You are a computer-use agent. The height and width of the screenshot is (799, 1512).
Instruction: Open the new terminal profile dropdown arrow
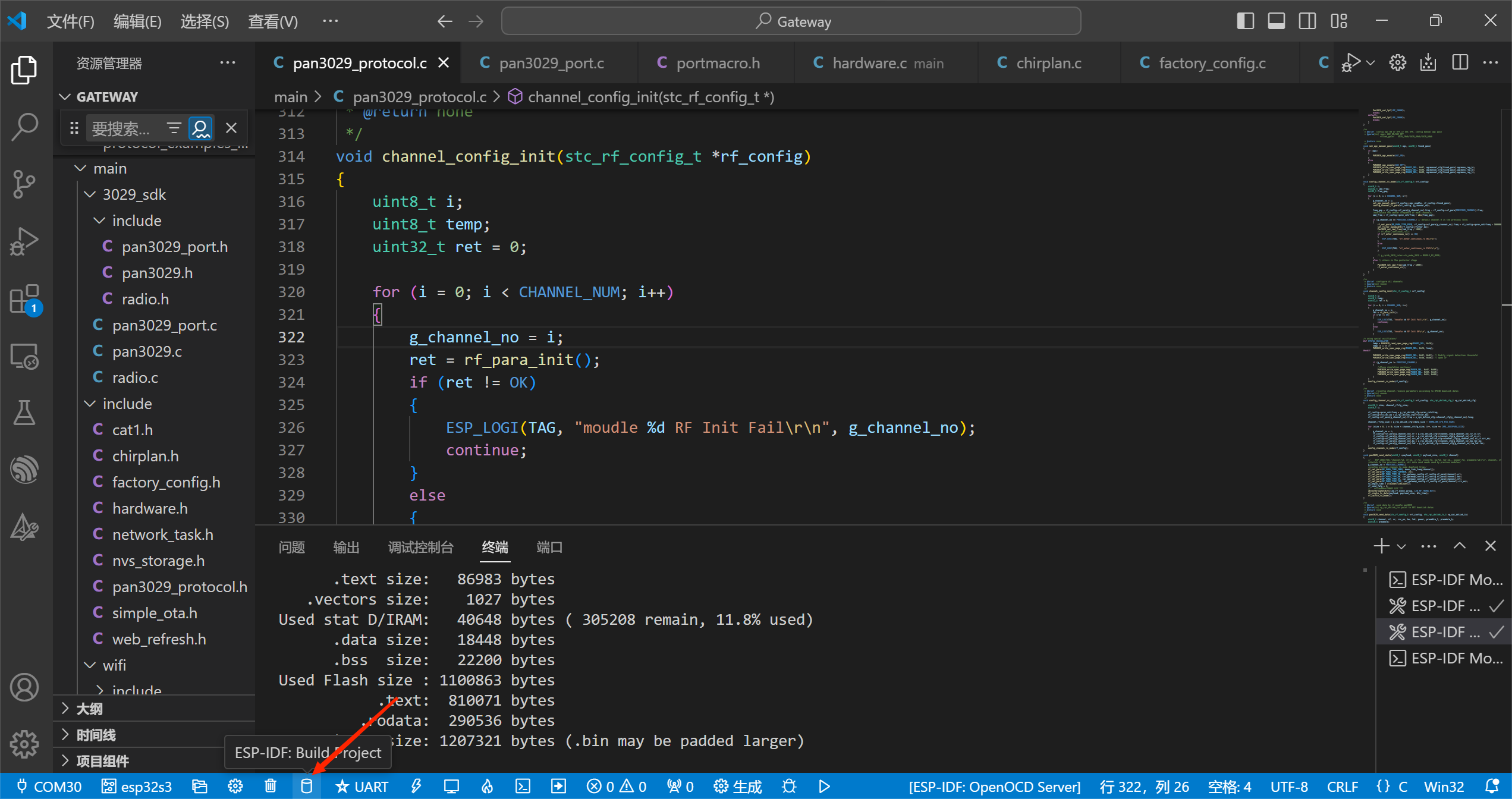point(1401,546)
